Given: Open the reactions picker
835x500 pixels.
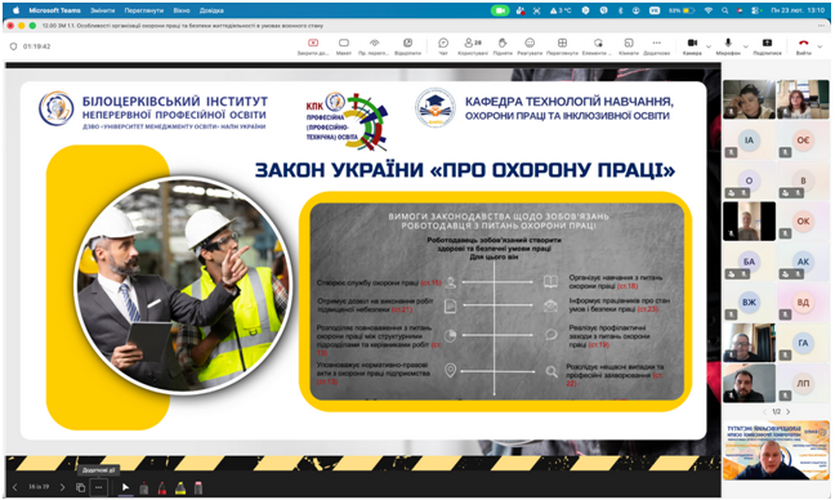Looking at the screenshot, I should pos(530,46).
